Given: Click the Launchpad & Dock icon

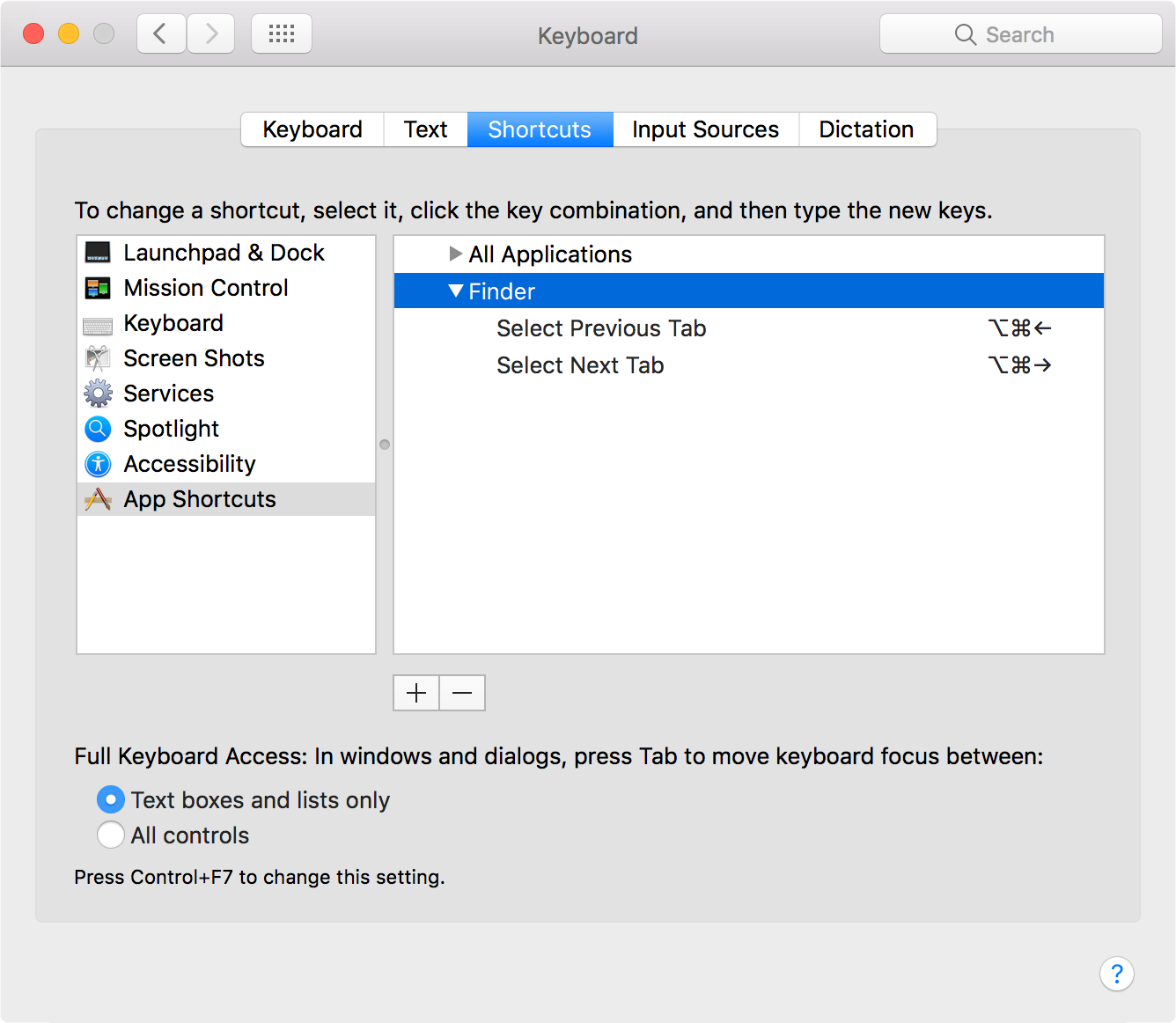Looking at the screenshot, I should pos(98,253).
